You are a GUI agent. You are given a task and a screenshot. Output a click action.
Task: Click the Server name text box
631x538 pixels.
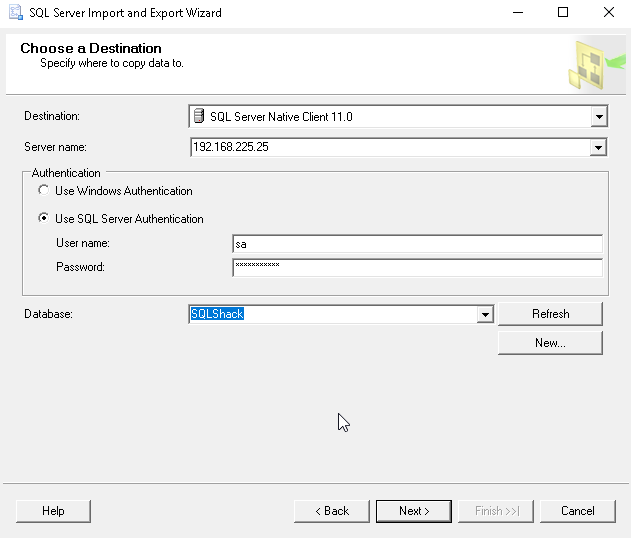(388, 147)
